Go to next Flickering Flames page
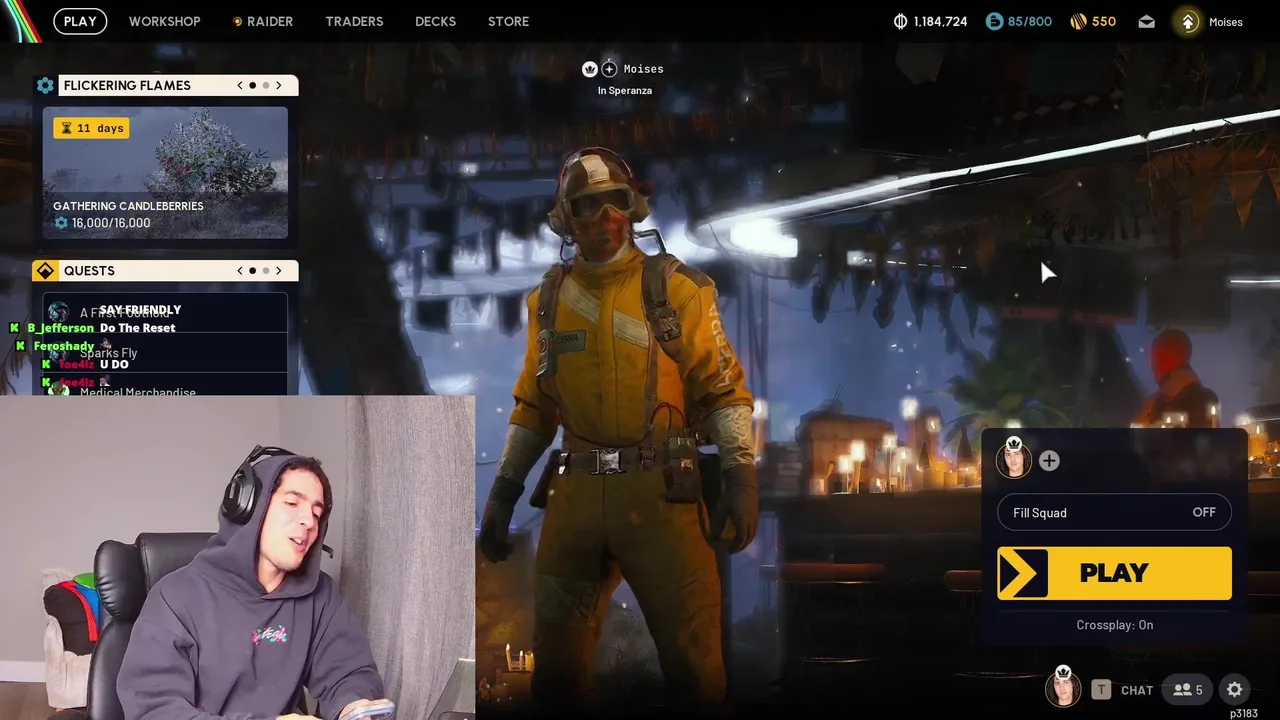The image size is (1280, 720). coord(279,85)
